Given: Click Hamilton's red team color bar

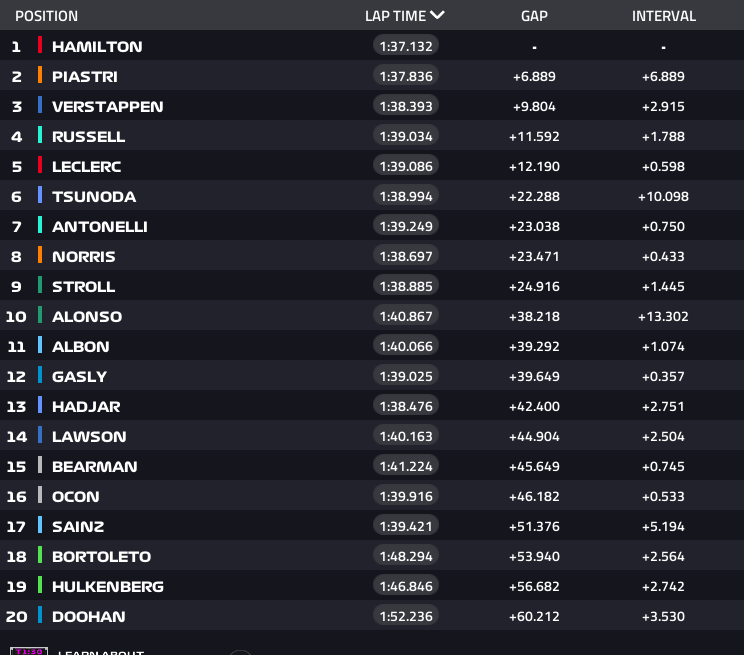Looking at the screenshot, I should click(x=40, y=46).
